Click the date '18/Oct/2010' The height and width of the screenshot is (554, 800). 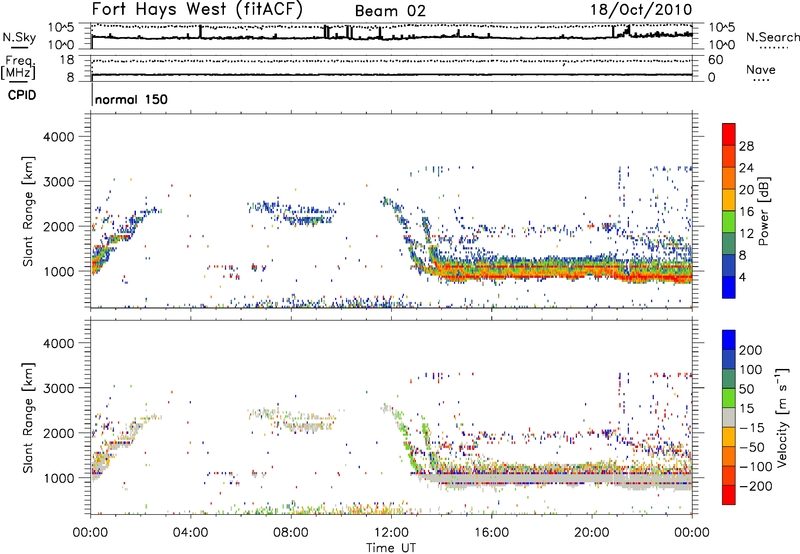click(641, 9)
